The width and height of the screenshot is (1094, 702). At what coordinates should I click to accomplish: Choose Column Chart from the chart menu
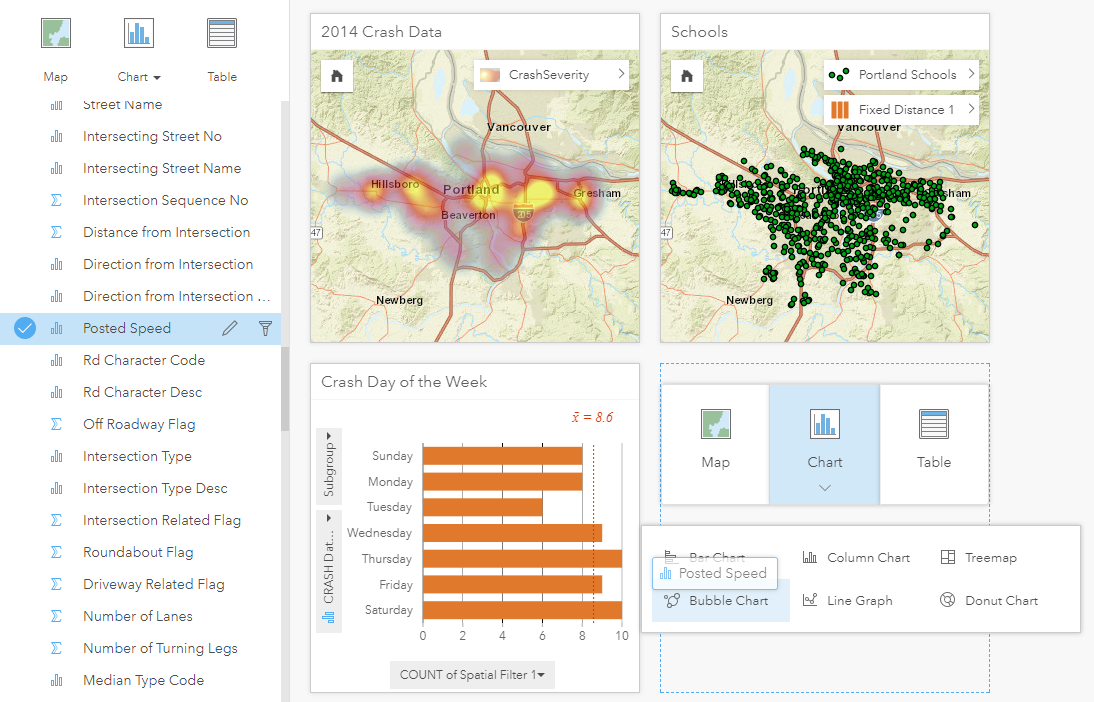(856, 558)
